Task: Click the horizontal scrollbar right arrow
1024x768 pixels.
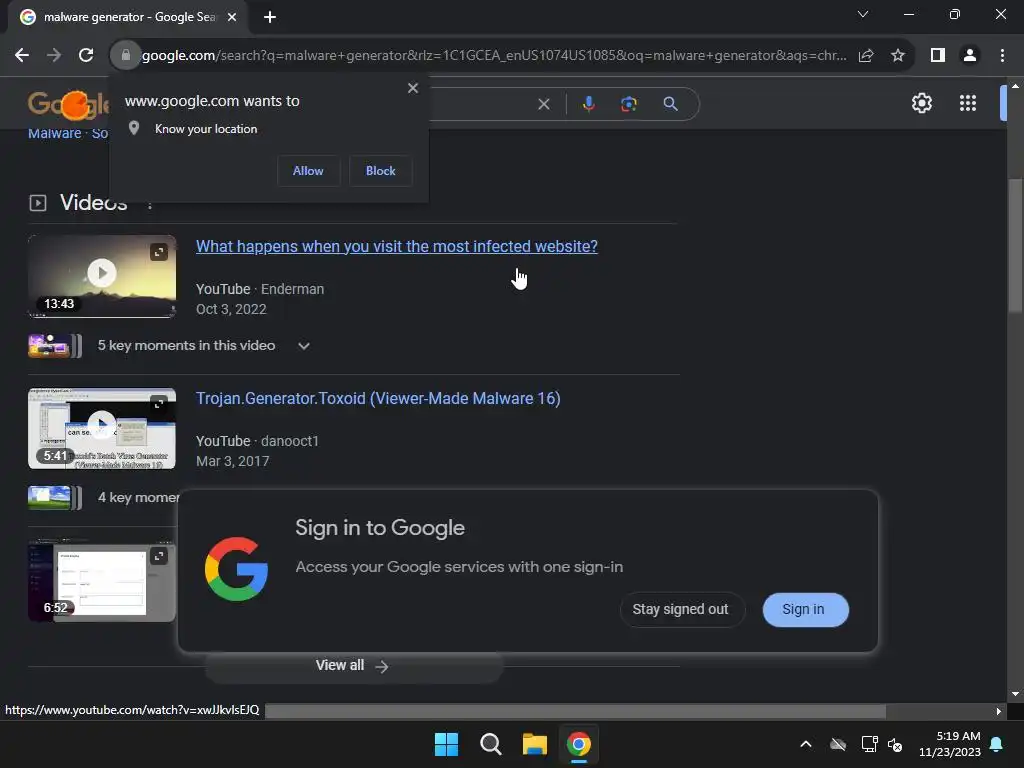Action: [x=998, y=711]
